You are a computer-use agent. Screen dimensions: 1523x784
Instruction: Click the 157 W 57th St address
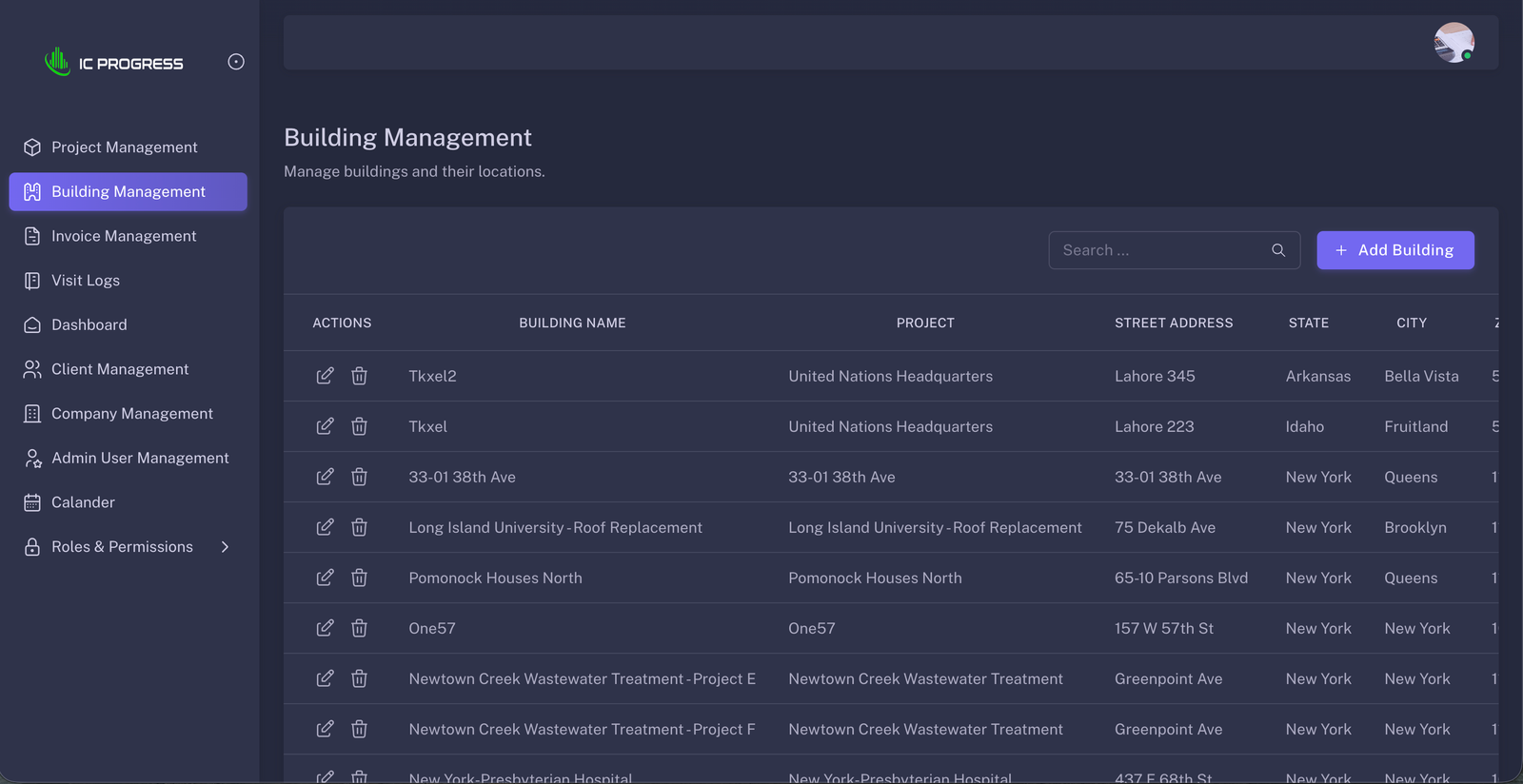coord(1164,628)
